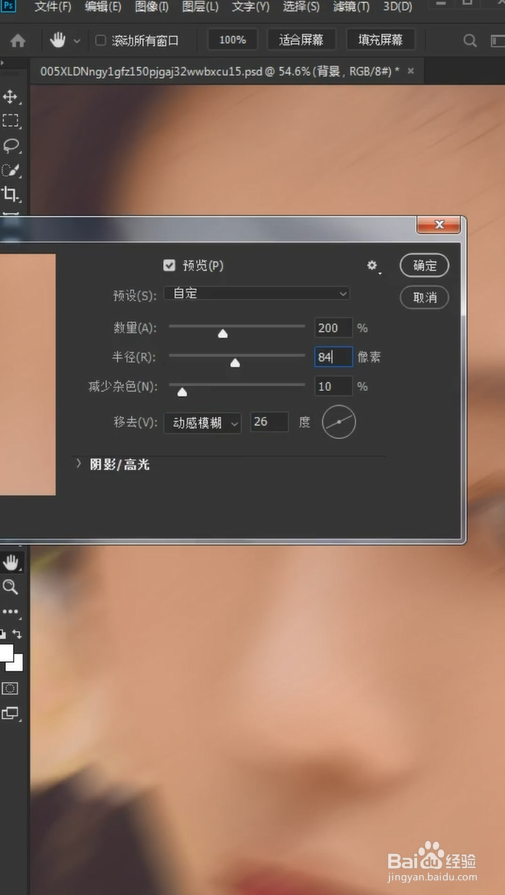The width and height of the screenshot is (505, 895).
Task: Close the Smart Sharpen dialog
Action: click(438, 224)
